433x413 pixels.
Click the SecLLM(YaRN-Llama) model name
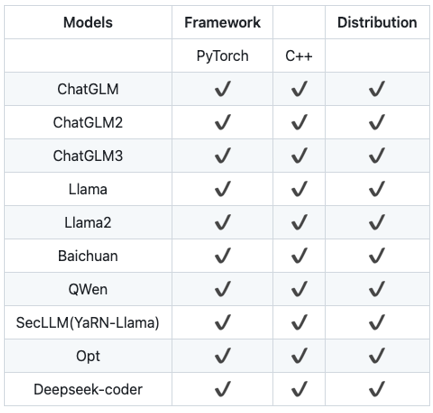click(x=88, y=323)
